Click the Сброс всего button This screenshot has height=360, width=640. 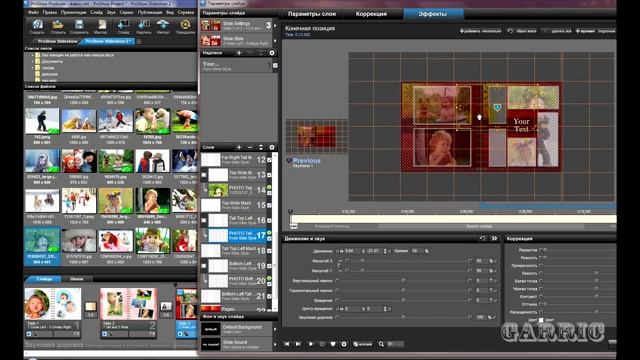(x=522, y=31)
